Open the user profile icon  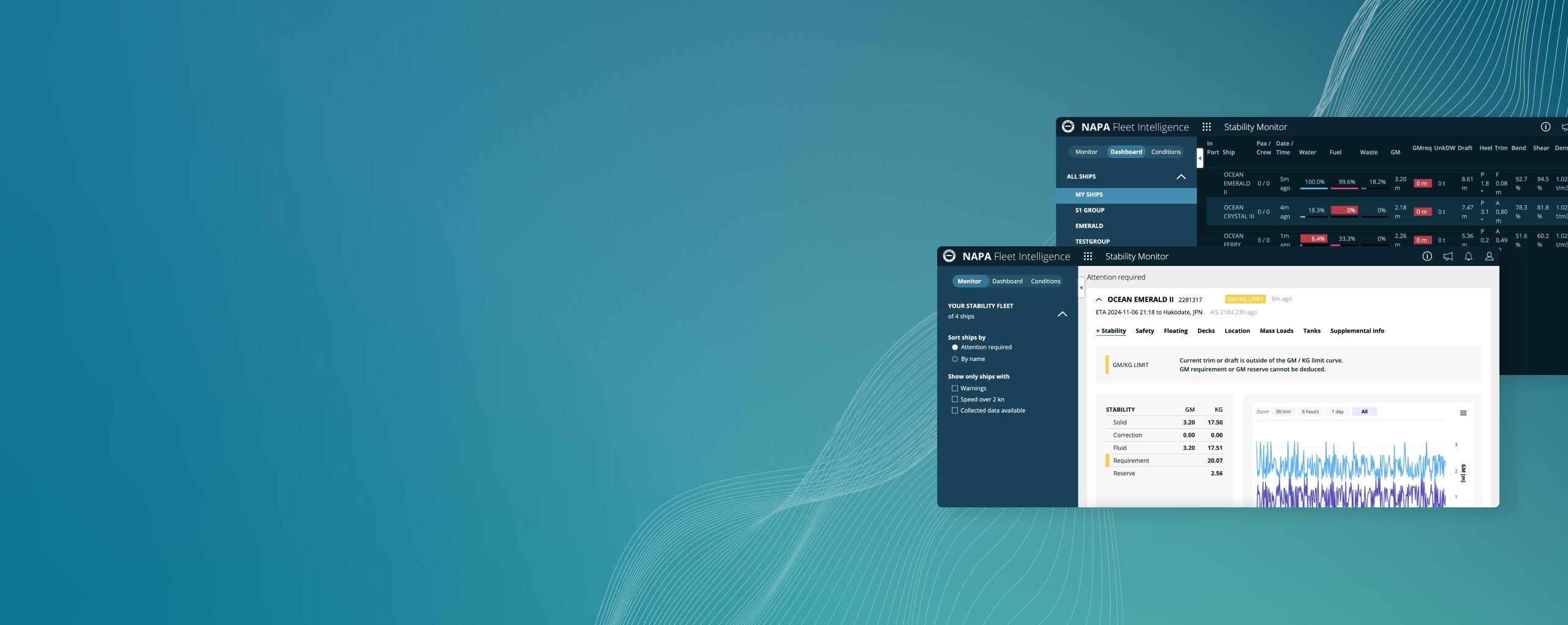coord(1489,256)
